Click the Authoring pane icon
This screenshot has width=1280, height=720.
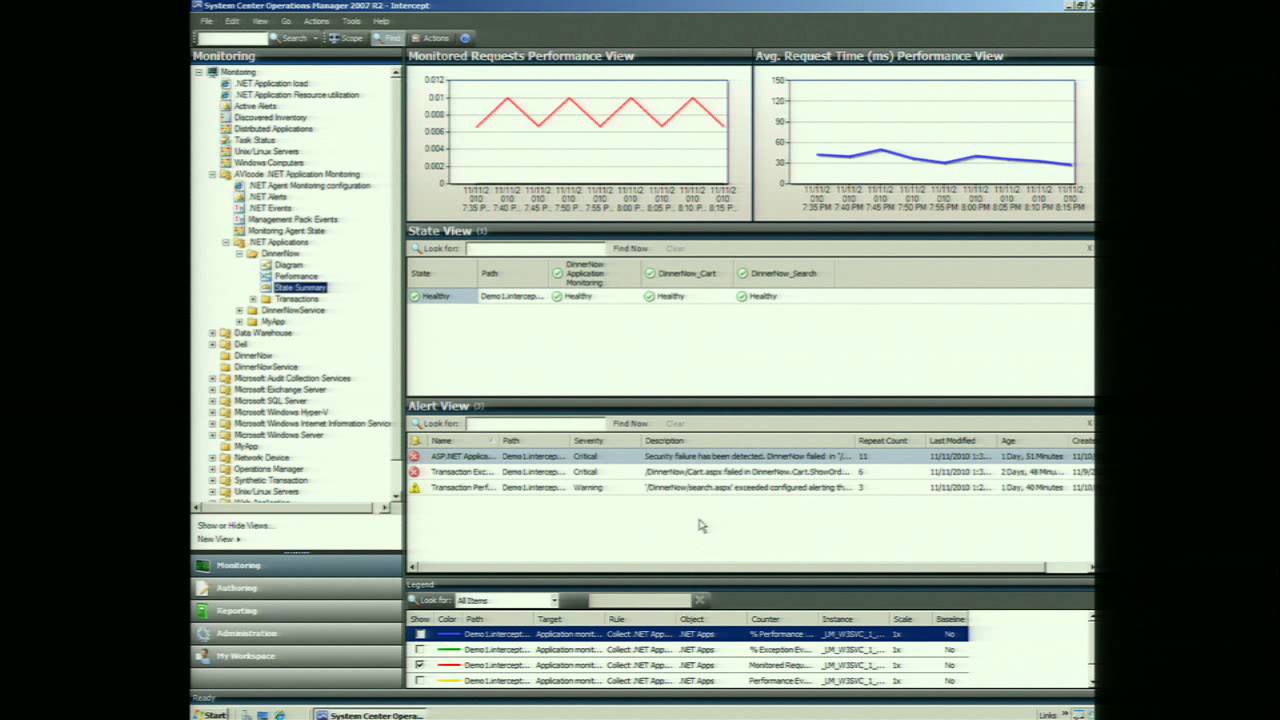coord(203,588)
